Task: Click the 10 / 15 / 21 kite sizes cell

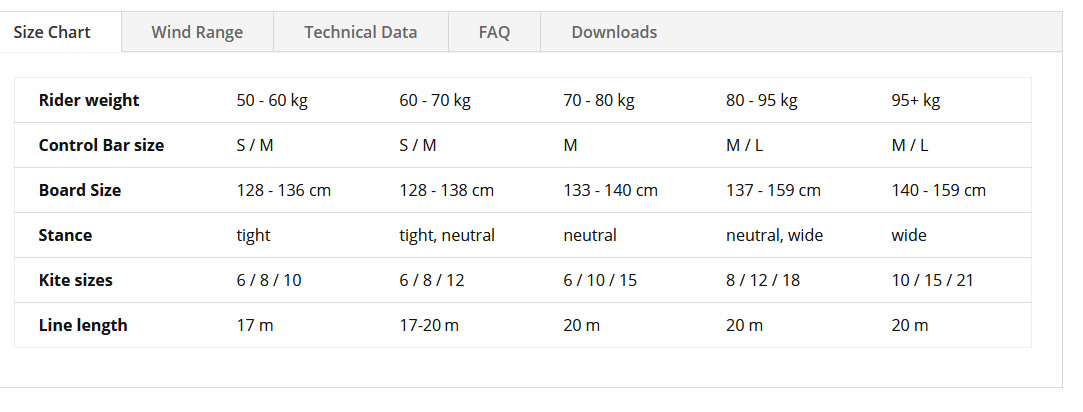Action: (x=932, y=280)
